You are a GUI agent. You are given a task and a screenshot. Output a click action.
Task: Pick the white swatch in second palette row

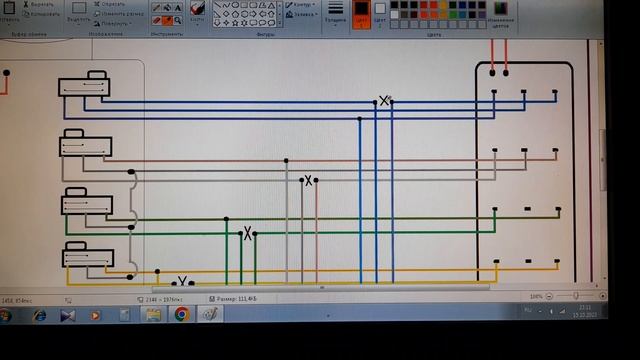tap(394, 15)
